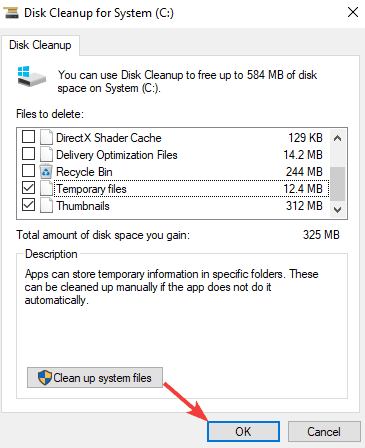Click the Delivery Optimization Files file icon
The image size is (365, 448).
(x=46, y=154)
